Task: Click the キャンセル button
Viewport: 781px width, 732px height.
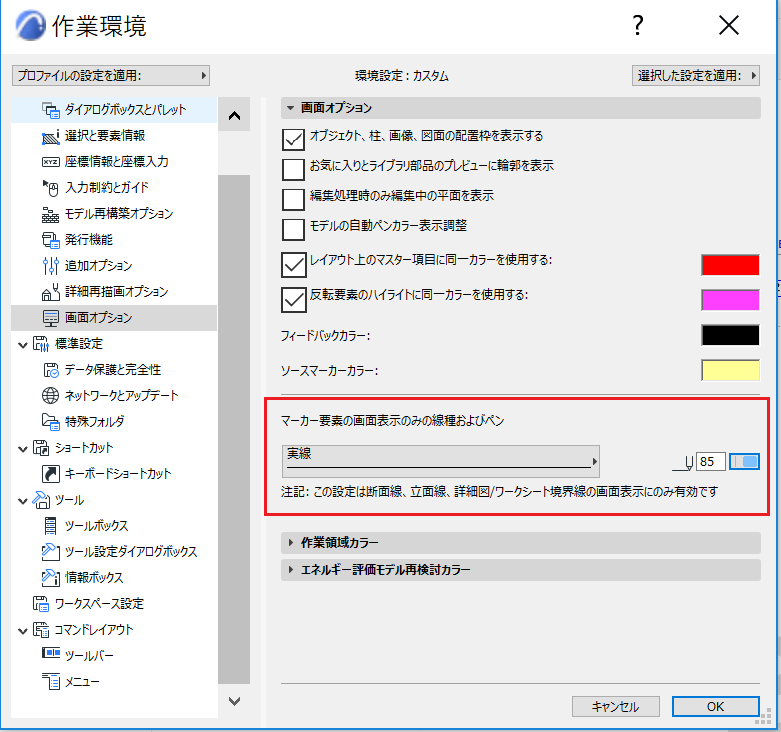Action: point(616,707)
